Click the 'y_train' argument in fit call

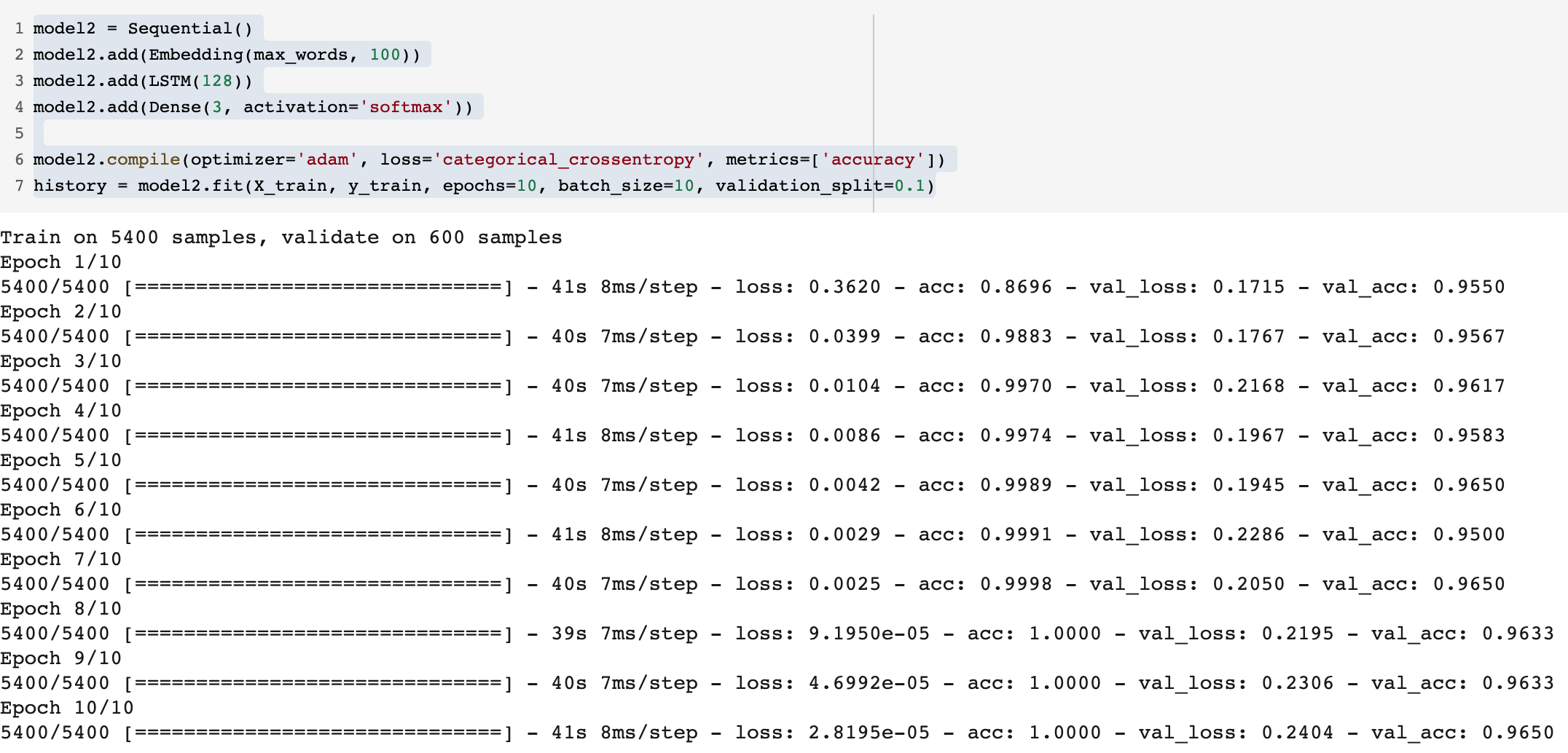(x=385, y=186)
